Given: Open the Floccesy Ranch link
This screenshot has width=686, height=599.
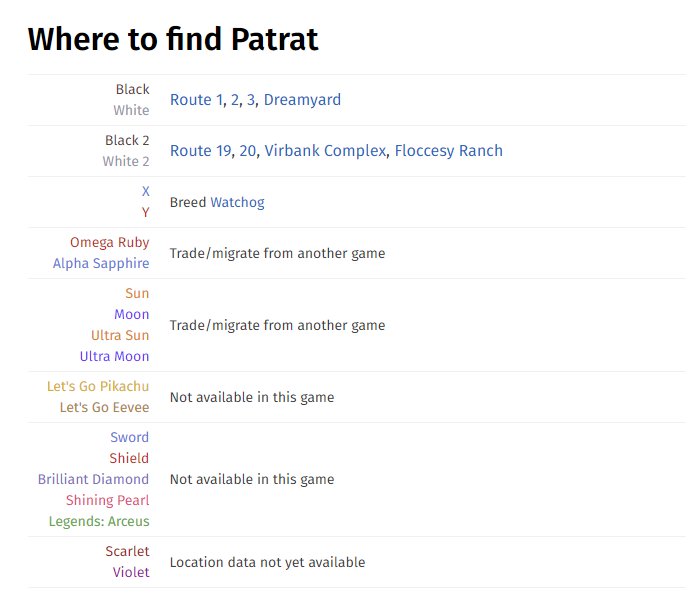Looking at the screenshot, I should click(448, 151).
